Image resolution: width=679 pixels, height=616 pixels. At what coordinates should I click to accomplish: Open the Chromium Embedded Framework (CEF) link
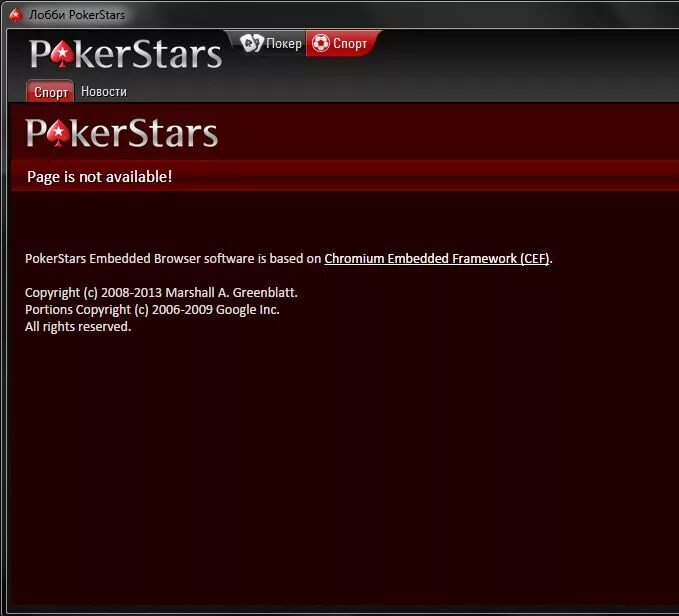[436, 258]
